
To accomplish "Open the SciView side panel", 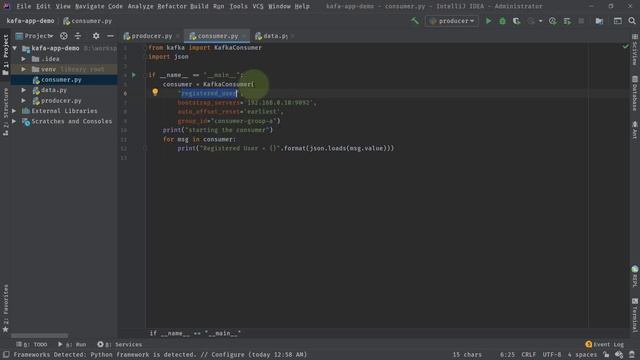I will coord(635,50).
